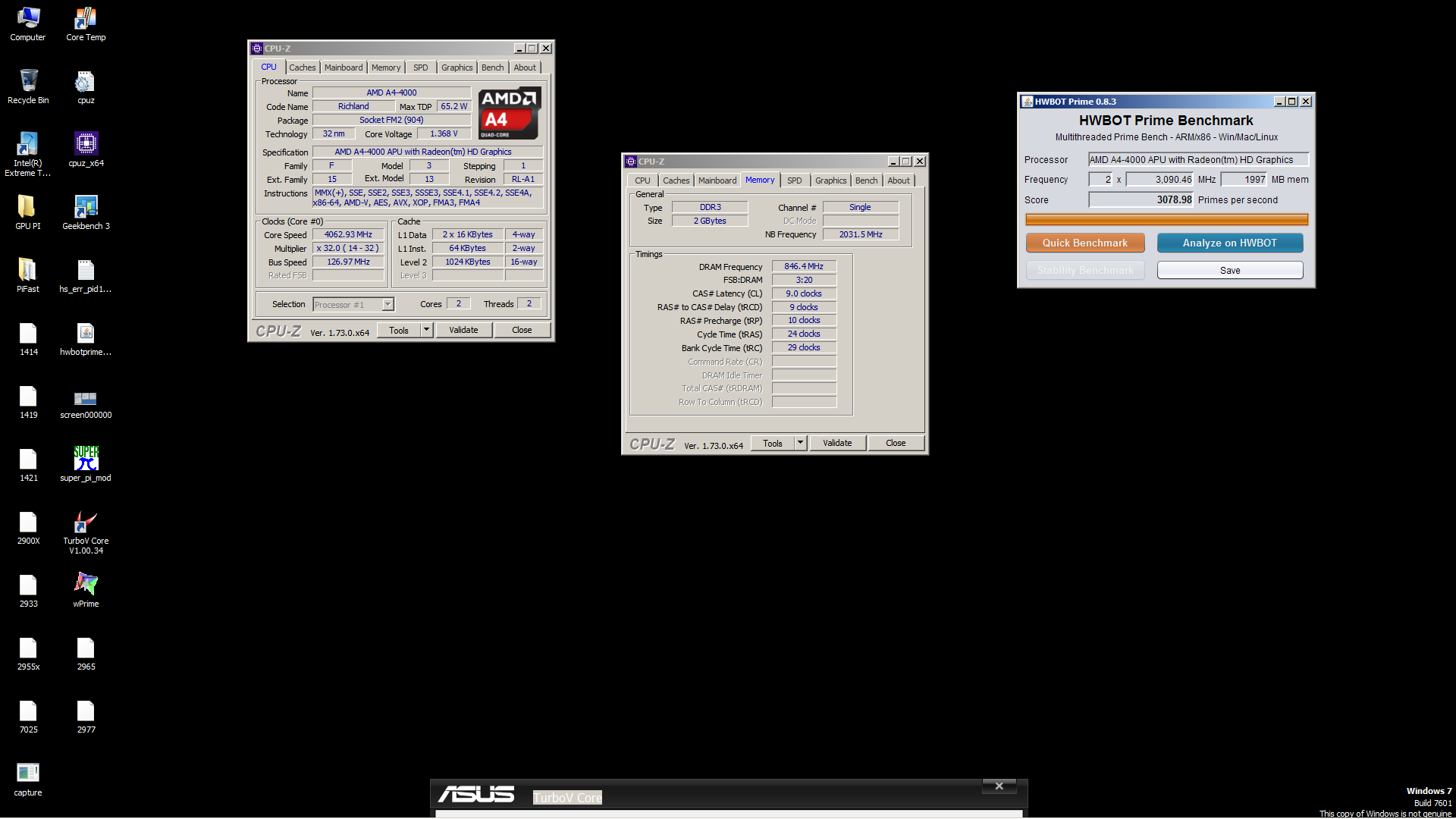Open About tab in CPU-Z CPU window
Image resolution: width=1456 pixels, height=819 pixels.
pos(525,67)
